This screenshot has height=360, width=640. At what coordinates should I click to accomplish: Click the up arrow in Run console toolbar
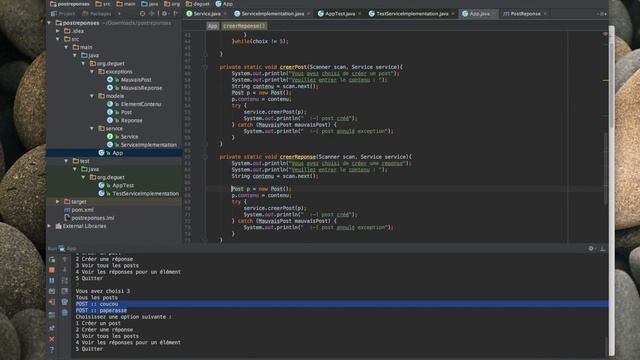(64, 260)
